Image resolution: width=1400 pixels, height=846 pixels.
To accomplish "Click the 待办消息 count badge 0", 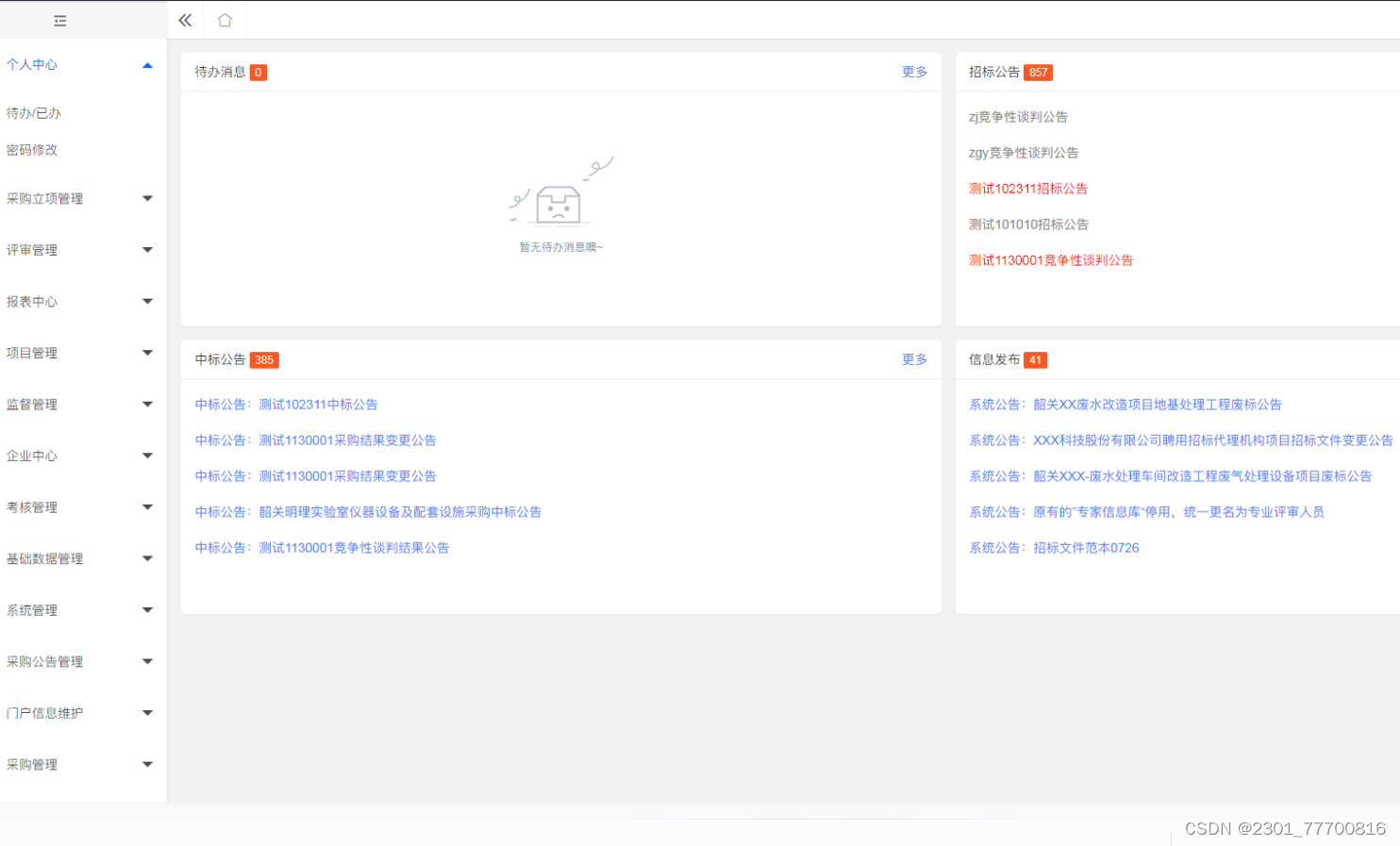I will [258, 73].
